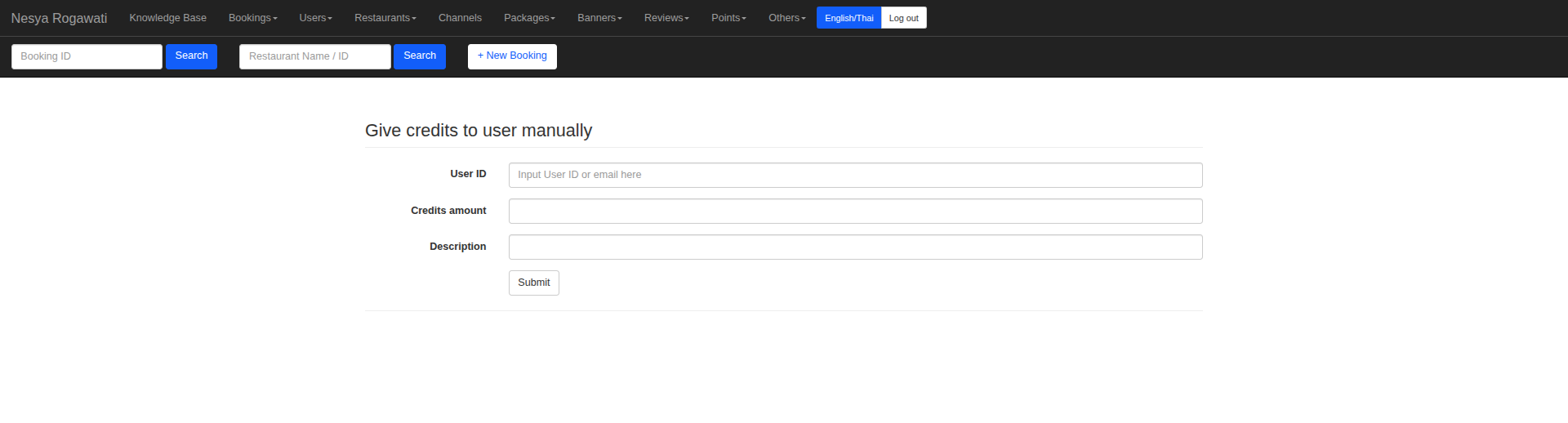Open the Knowledge Base page
Screen dimensions: 1568x423
click(x=167, y=18)
